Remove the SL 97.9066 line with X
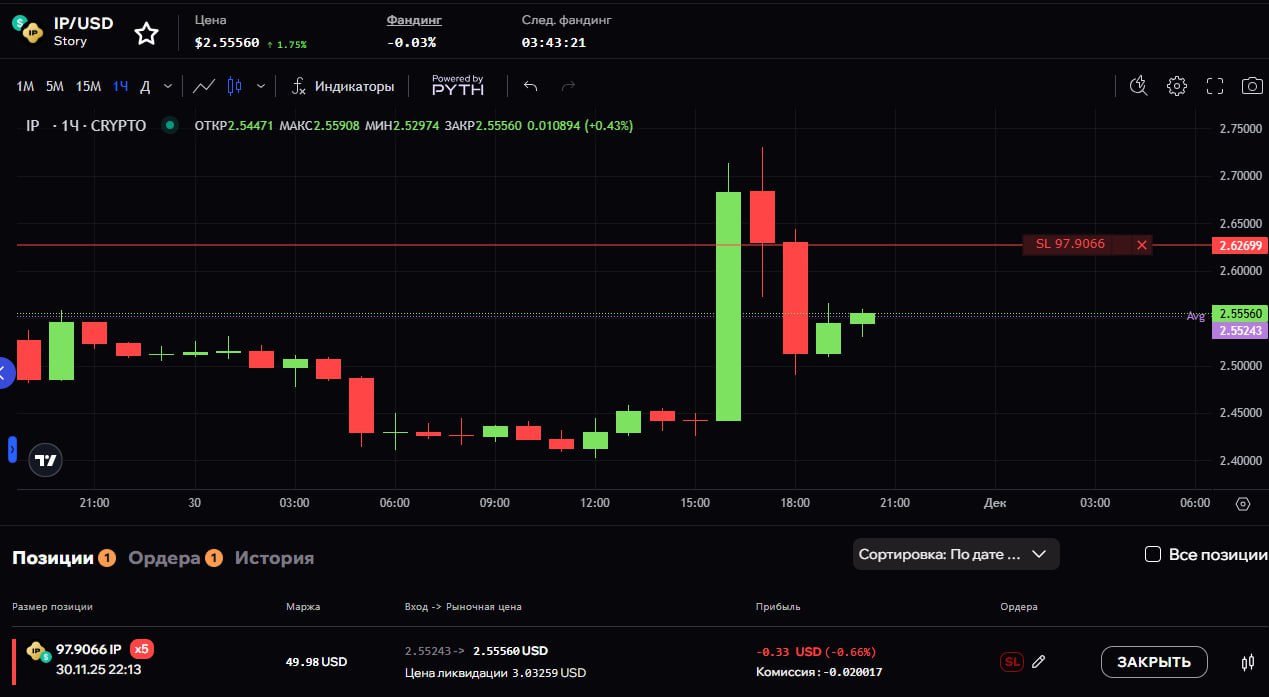Screen dimensions: 1269x697 (1142, 245)
